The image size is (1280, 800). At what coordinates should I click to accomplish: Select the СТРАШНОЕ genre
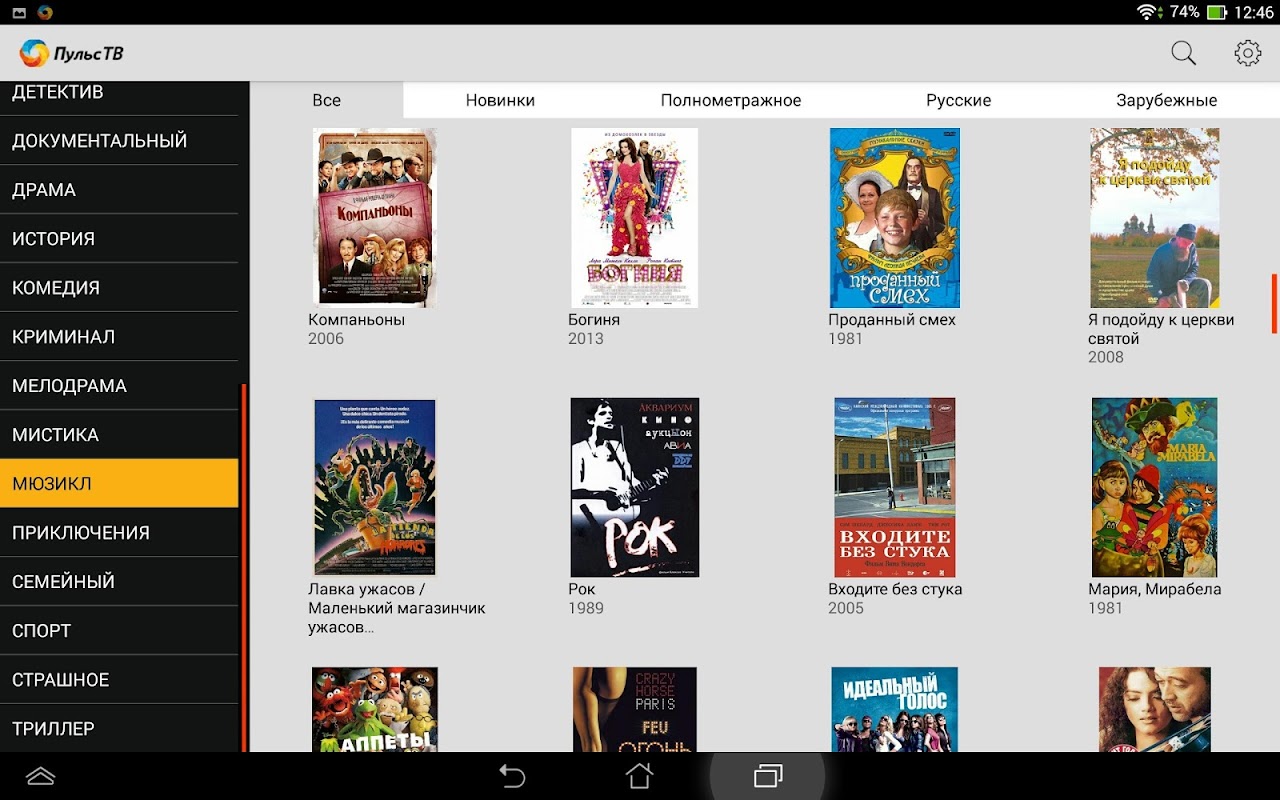click(119, 679)
